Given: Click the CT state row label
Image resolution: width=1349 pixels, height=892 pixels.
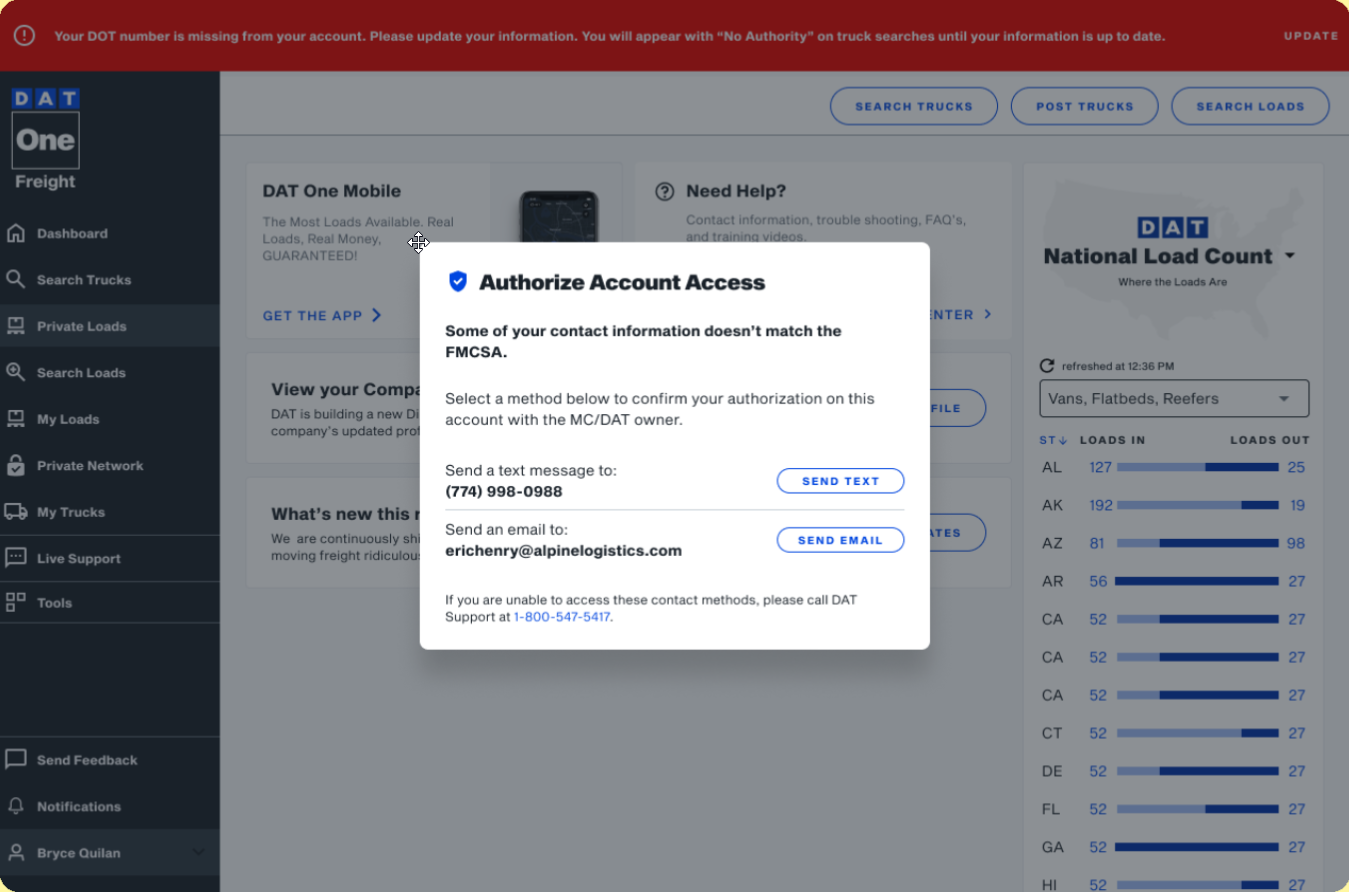Looking at the screenshot, I should (x=1052, y=733).
